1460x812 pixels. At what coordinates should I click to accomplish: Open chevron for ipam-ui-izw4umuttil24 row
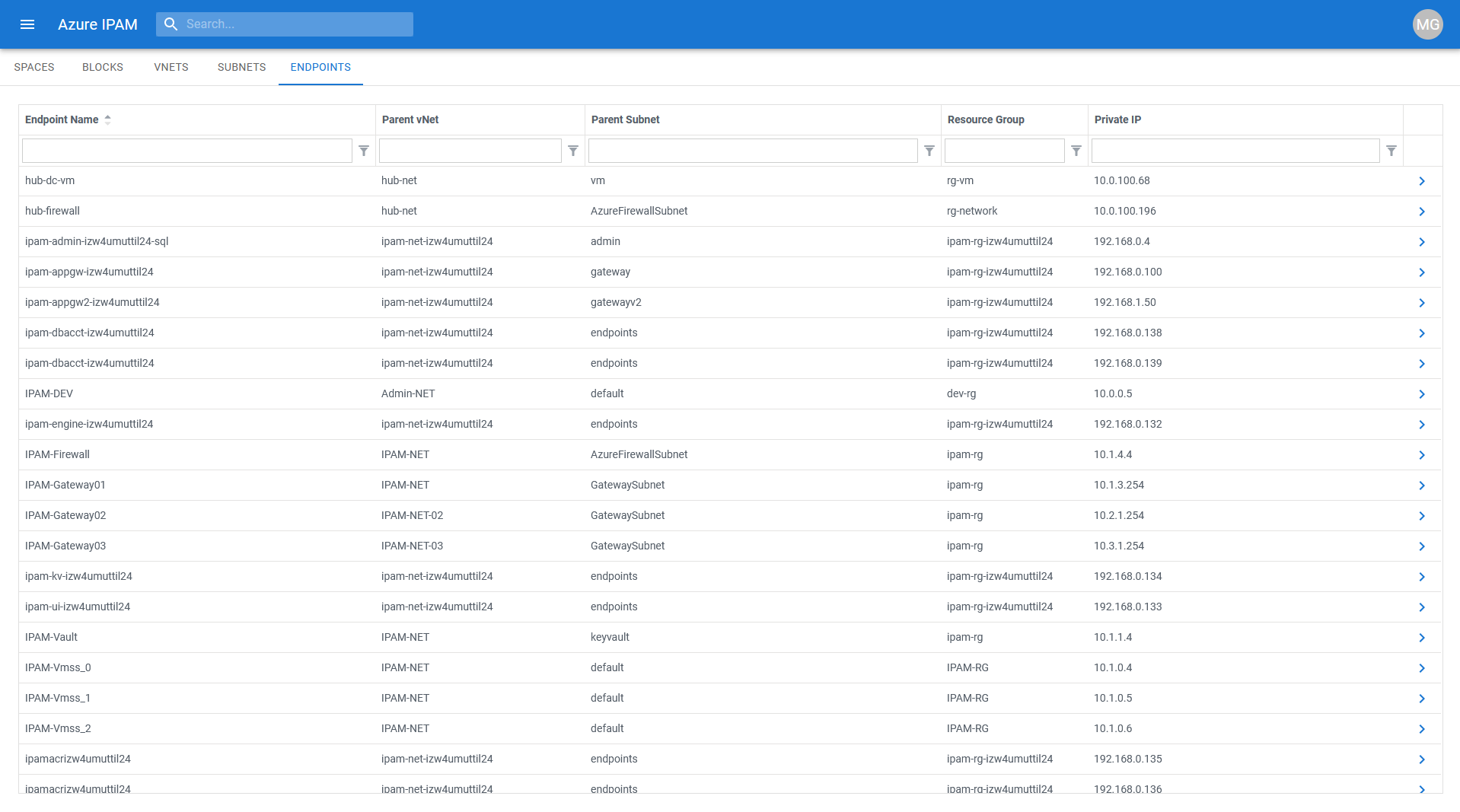coord(1422,607)
